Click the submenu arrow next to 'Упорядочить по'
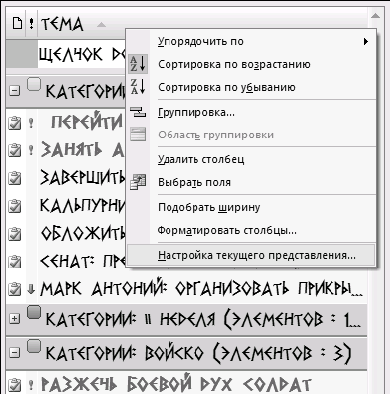 pyautogui.click(x=366, y=42)
